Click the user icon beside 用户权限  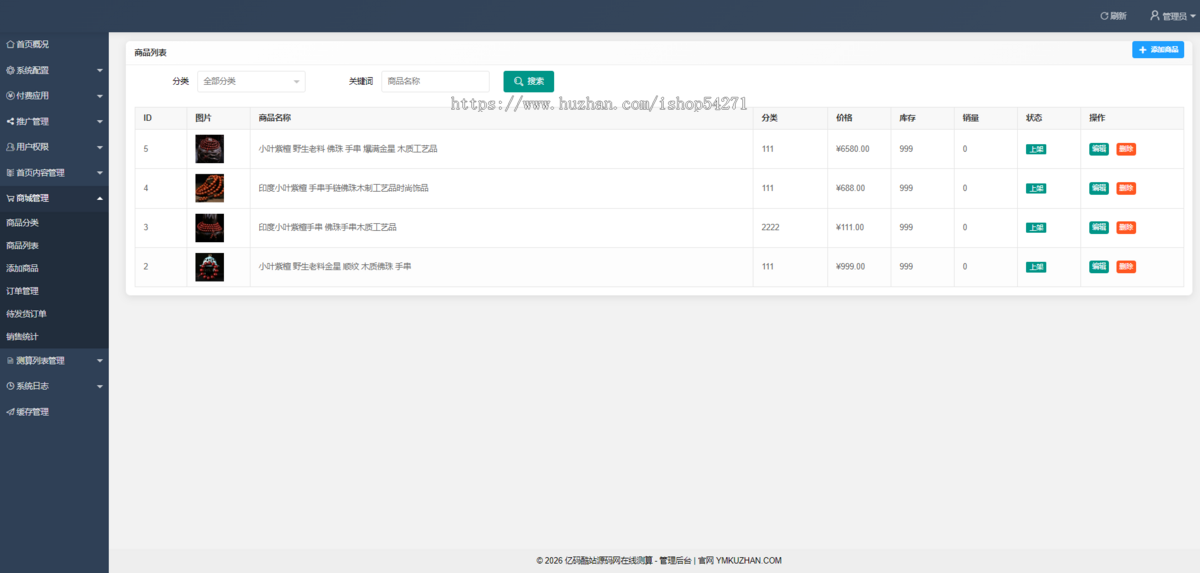tap(10, 147)
